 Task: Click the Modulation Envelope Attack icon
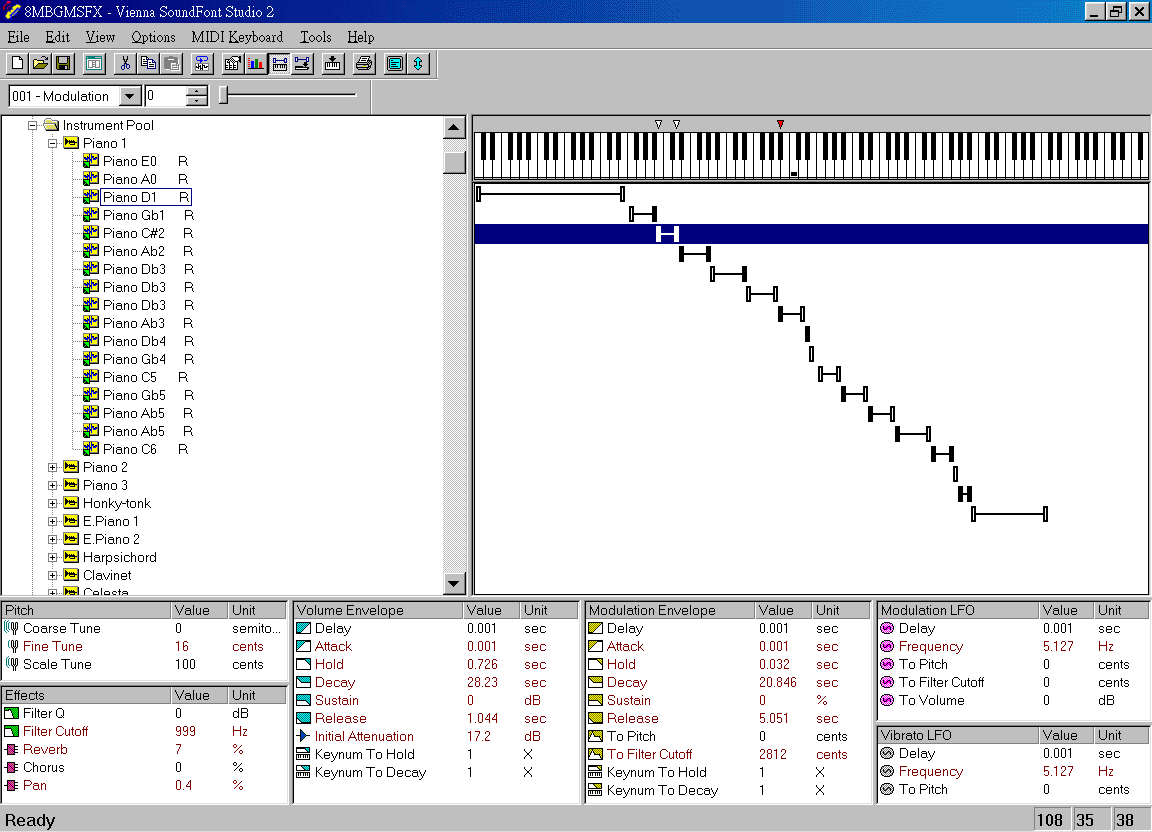595,646
